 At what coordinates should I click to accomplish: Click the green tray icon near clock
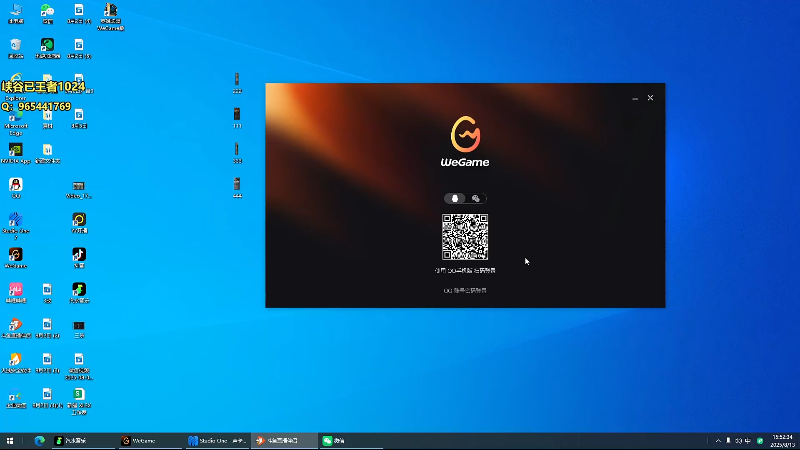760,441
